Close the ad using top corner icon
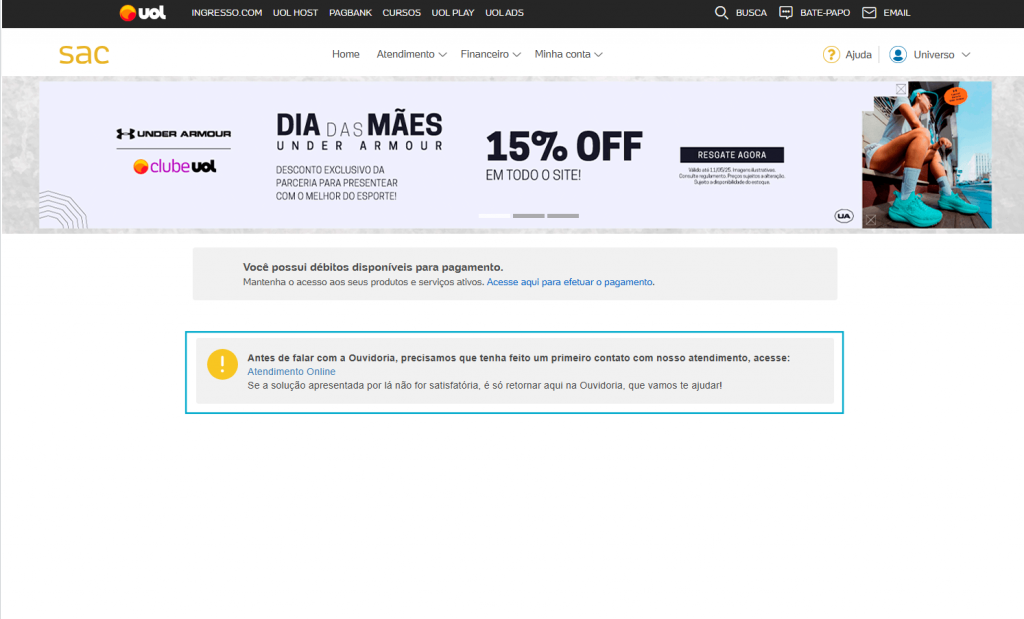This screenshot has height=619, width=1024. coord(901,89)
